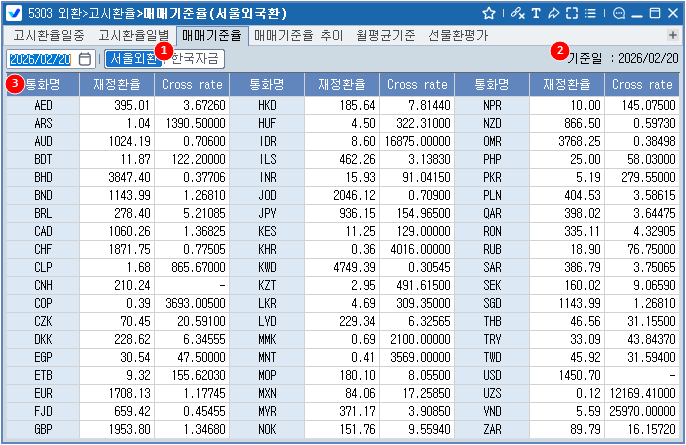Screen dimensions: 686x445
Task: Click the speech bubble help icon
Action: click(618, 14)
